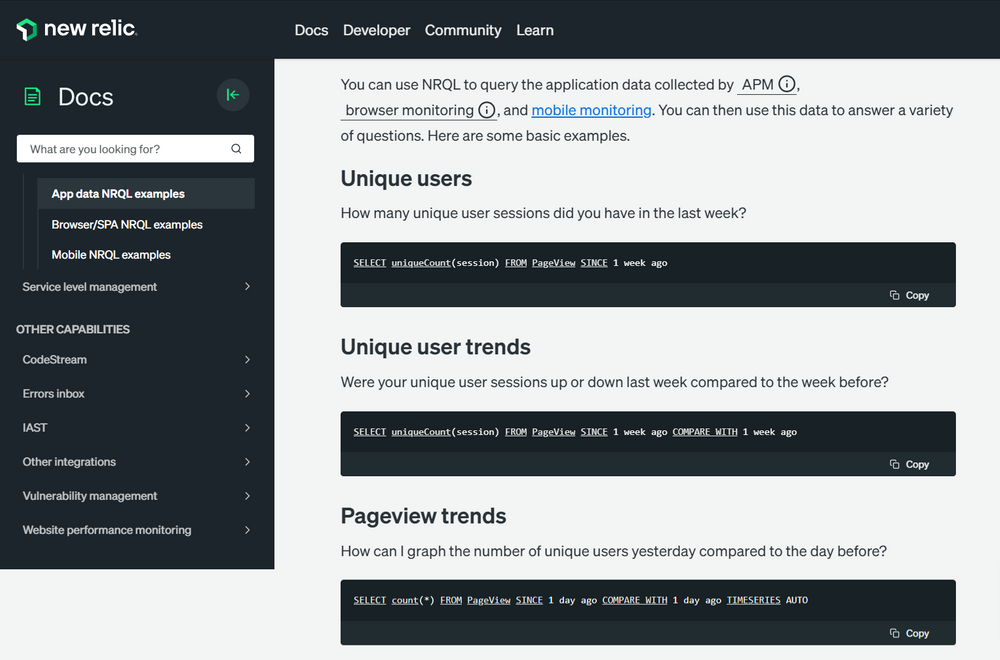The height and width of the screenshot is (660, 1000).
Task: Collapse the docs sidebar with arrow icon
Action: pyautogui.click(x=233, y=95)
